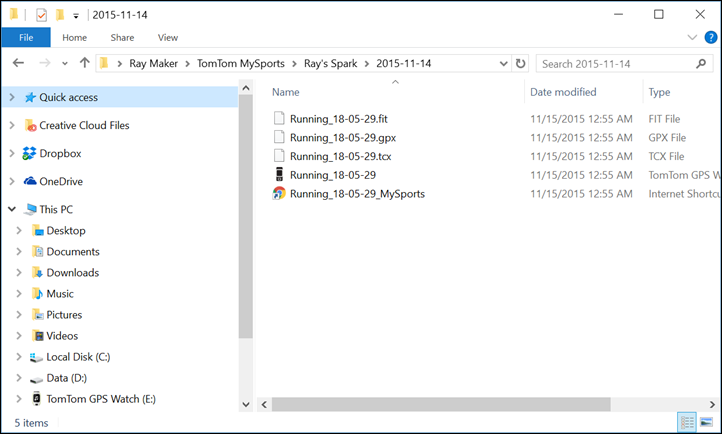Select the Running_18-05-29.gpx file icon
The image size is (722, 434).
[x=279, y=137]
